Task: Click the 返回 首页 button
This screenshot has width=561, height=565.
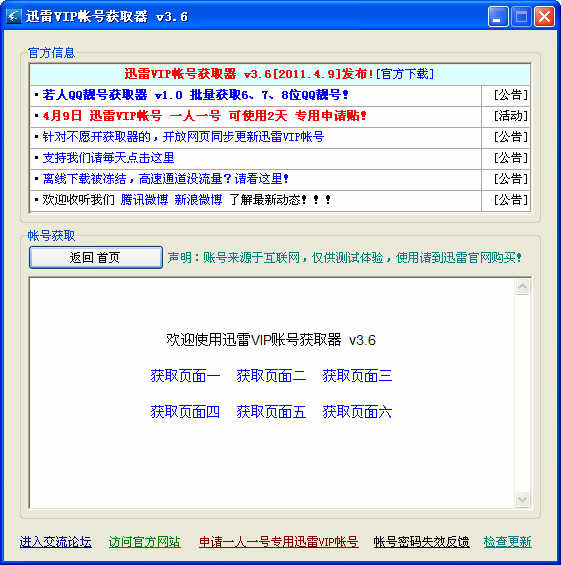Action: click(x=95, y=257)
